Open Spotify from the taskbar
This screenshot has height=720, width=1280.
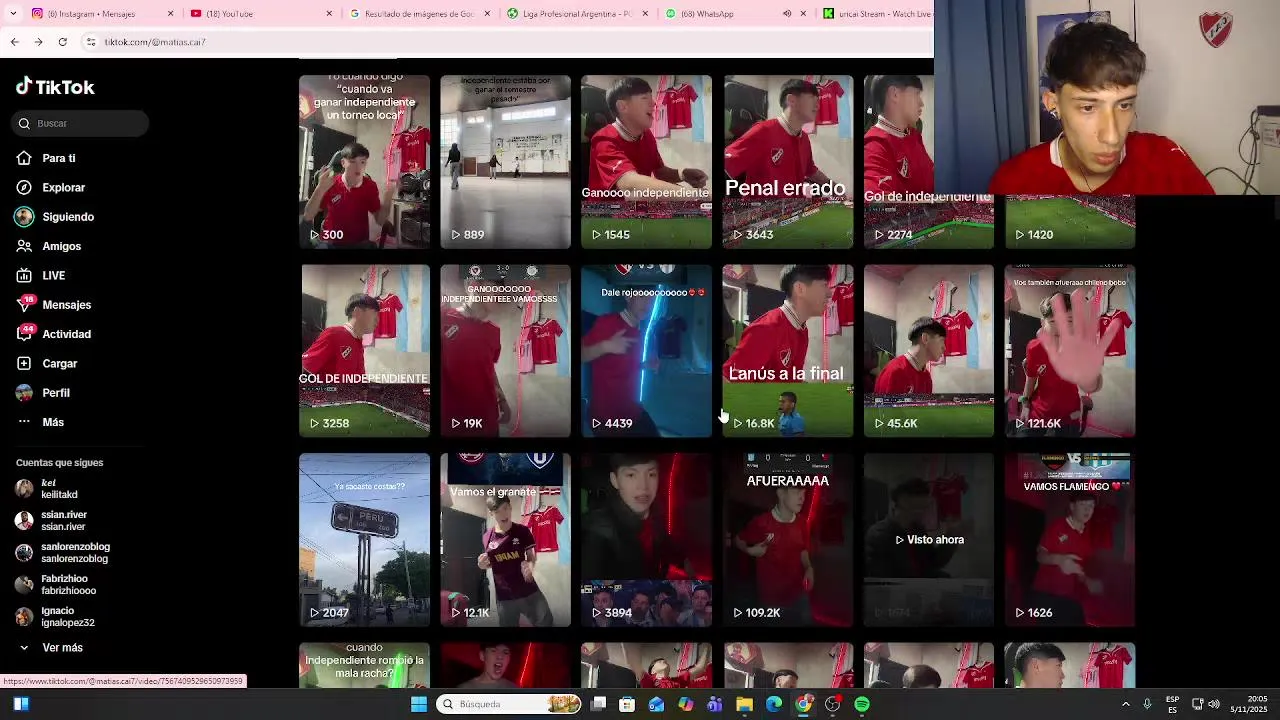(x=862, y=704)
